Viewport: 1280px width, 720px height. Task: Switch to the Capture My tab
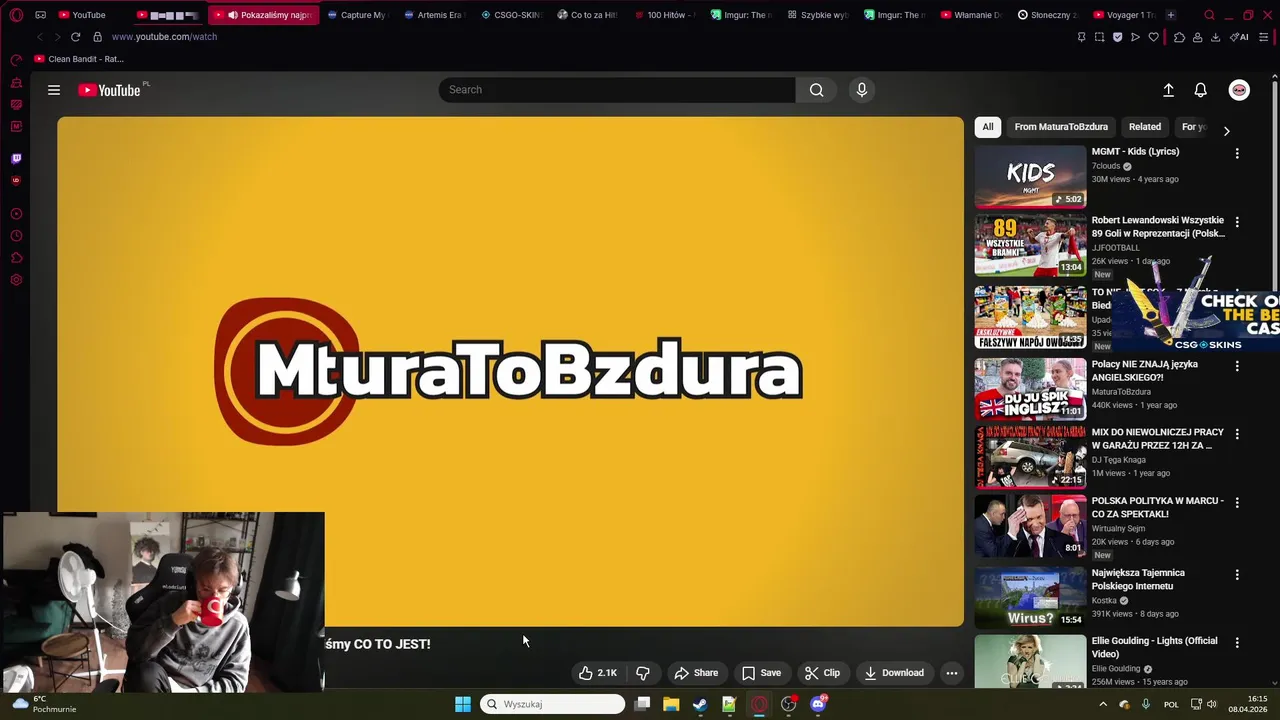(356, 15)
